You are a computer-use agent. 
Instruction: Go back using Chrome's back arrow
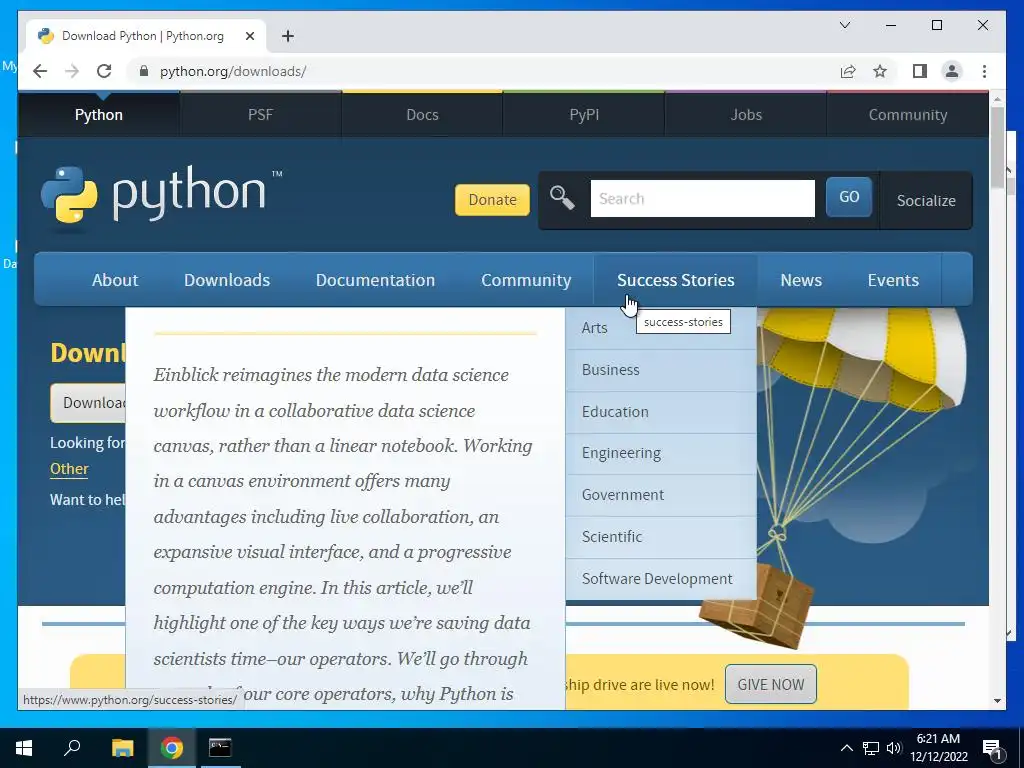[x=40, y=71]
